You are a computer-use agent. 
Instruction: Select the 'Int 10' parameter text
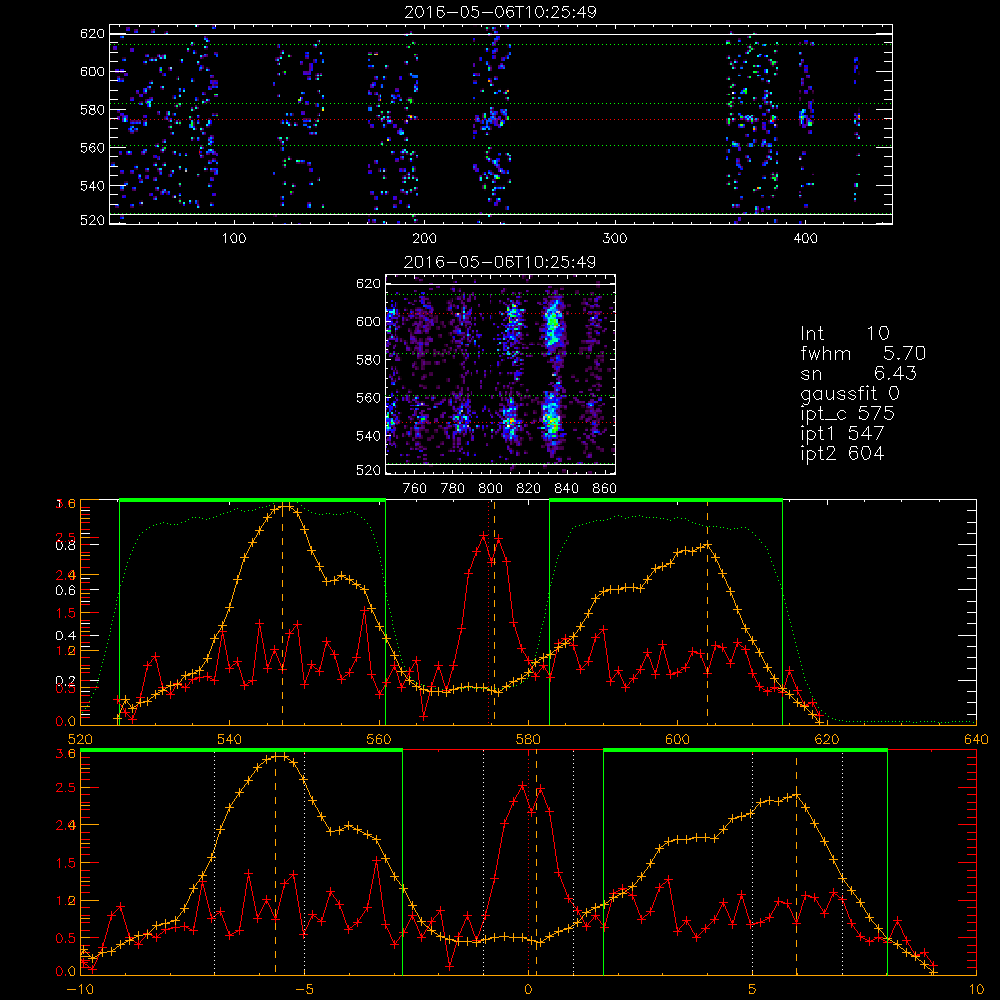[x=845, y=333]
